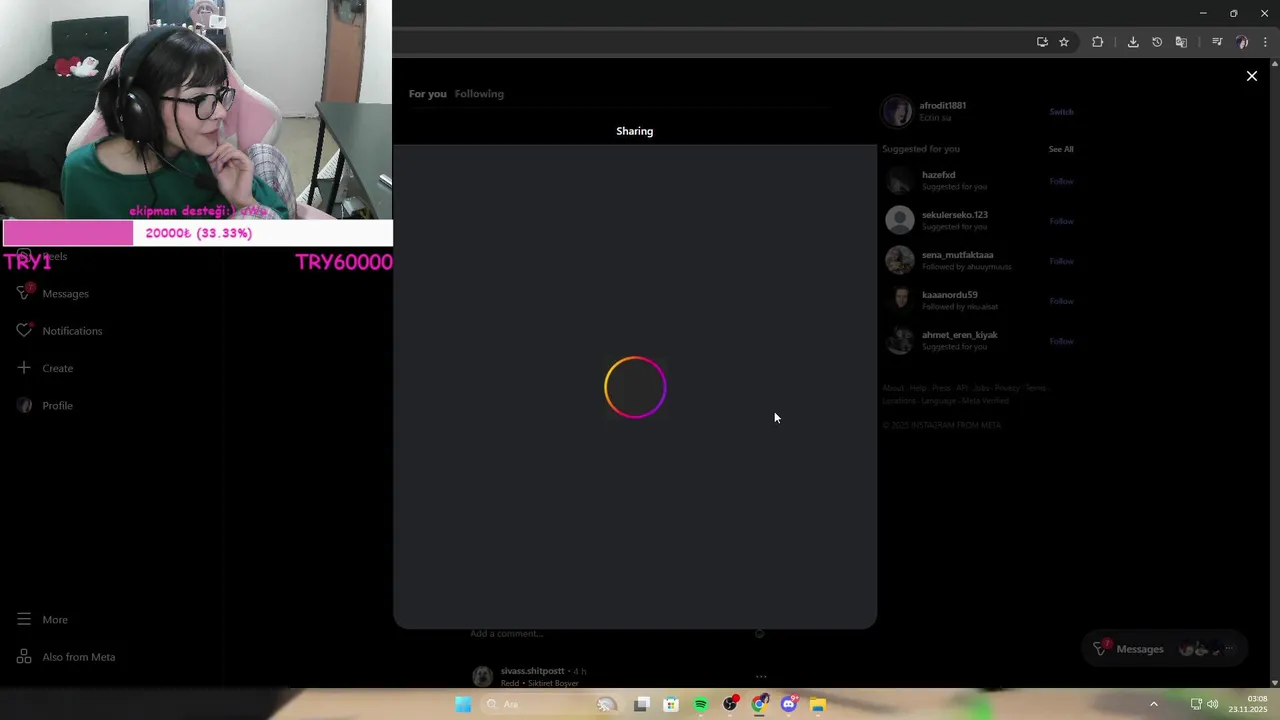The image size is (1280, 720).
Task: Open sivass.shitpostt post author link
Action: click(532, 671)
